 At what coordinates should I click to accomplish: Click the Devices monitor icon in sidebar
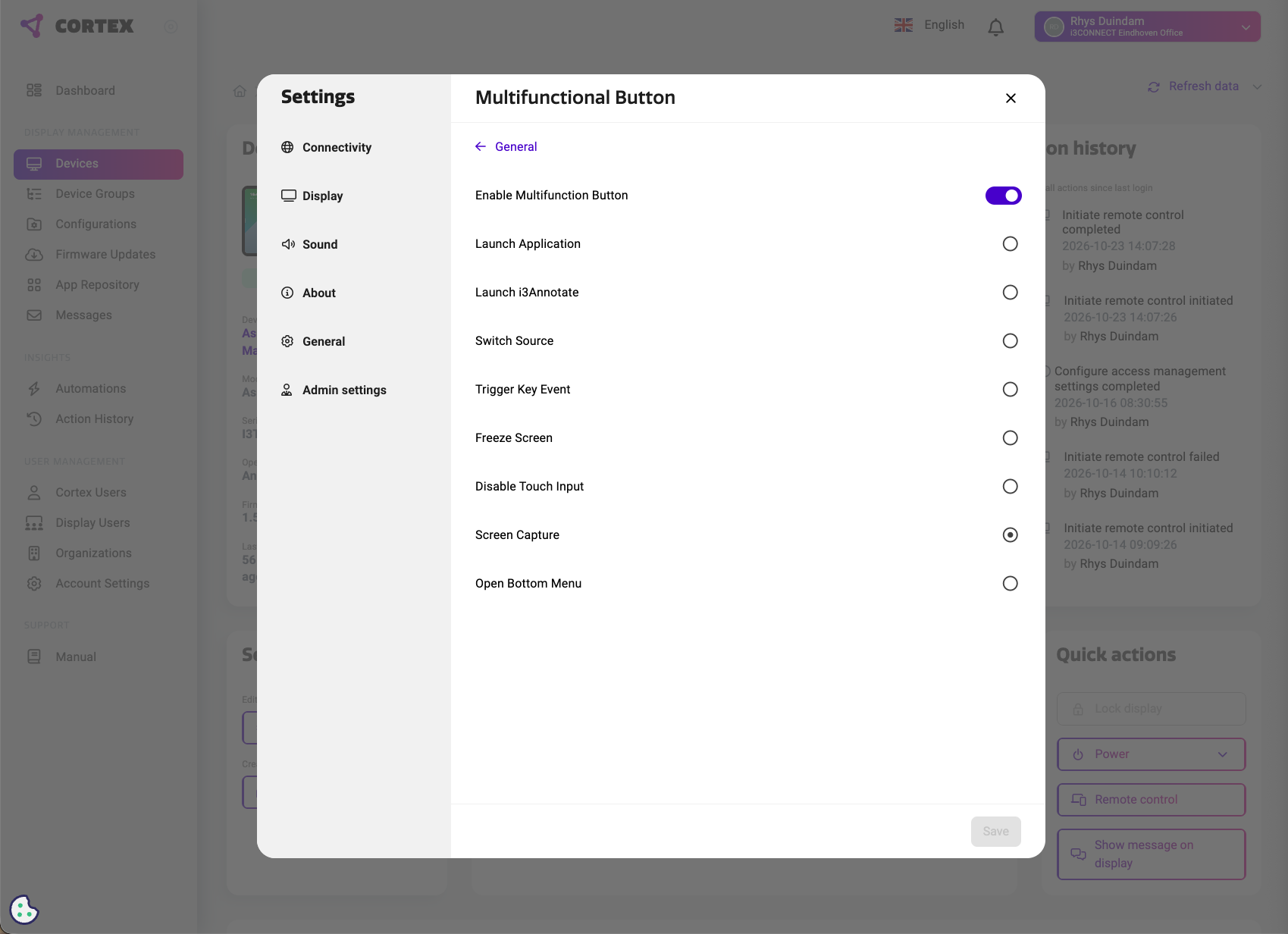tap(34, 164)
